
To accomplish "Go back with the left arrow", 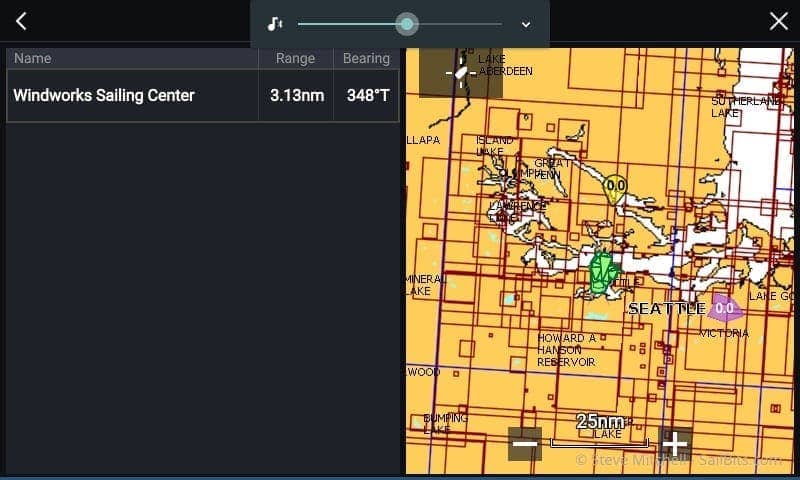I will click(21, 21).
